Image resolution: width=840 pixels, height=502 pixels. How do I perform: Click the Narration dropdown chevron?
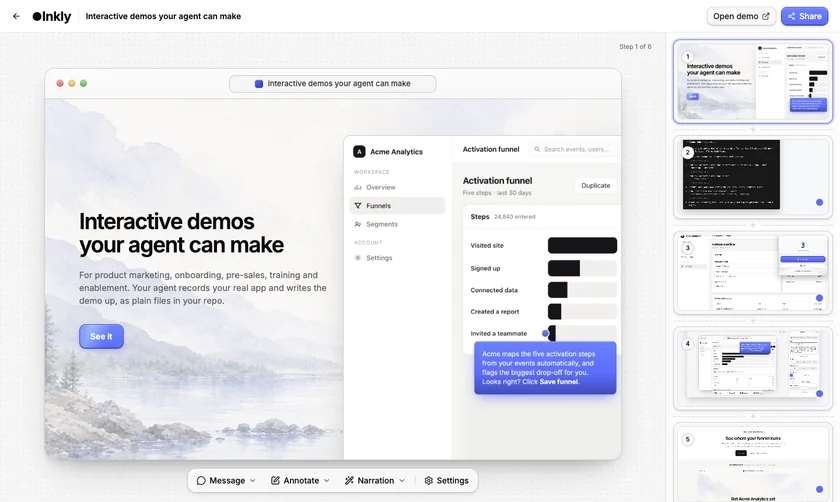click(402, 481)
